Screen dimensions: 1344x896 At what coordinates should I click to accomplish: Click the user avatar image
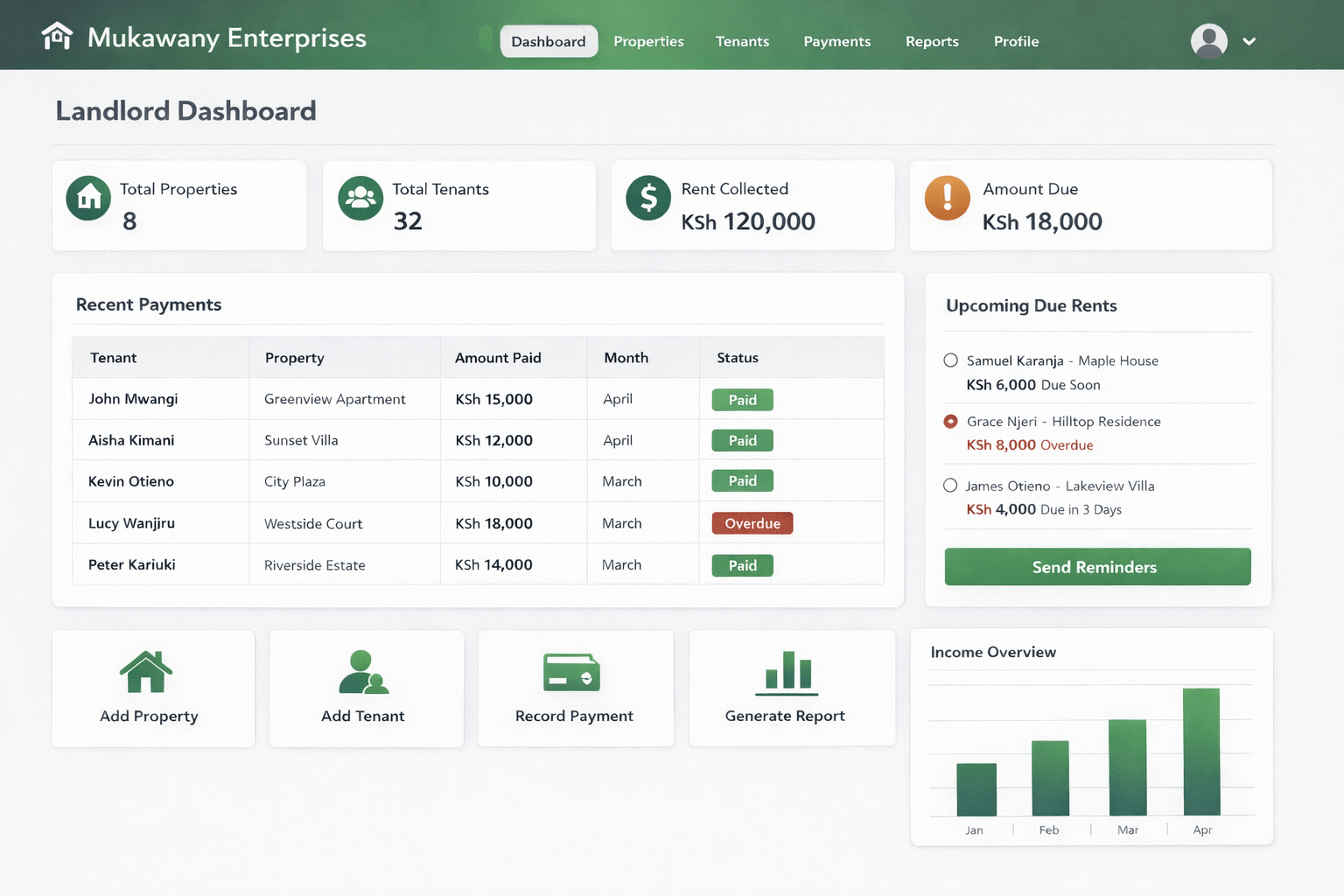[x=1208, y=40]
